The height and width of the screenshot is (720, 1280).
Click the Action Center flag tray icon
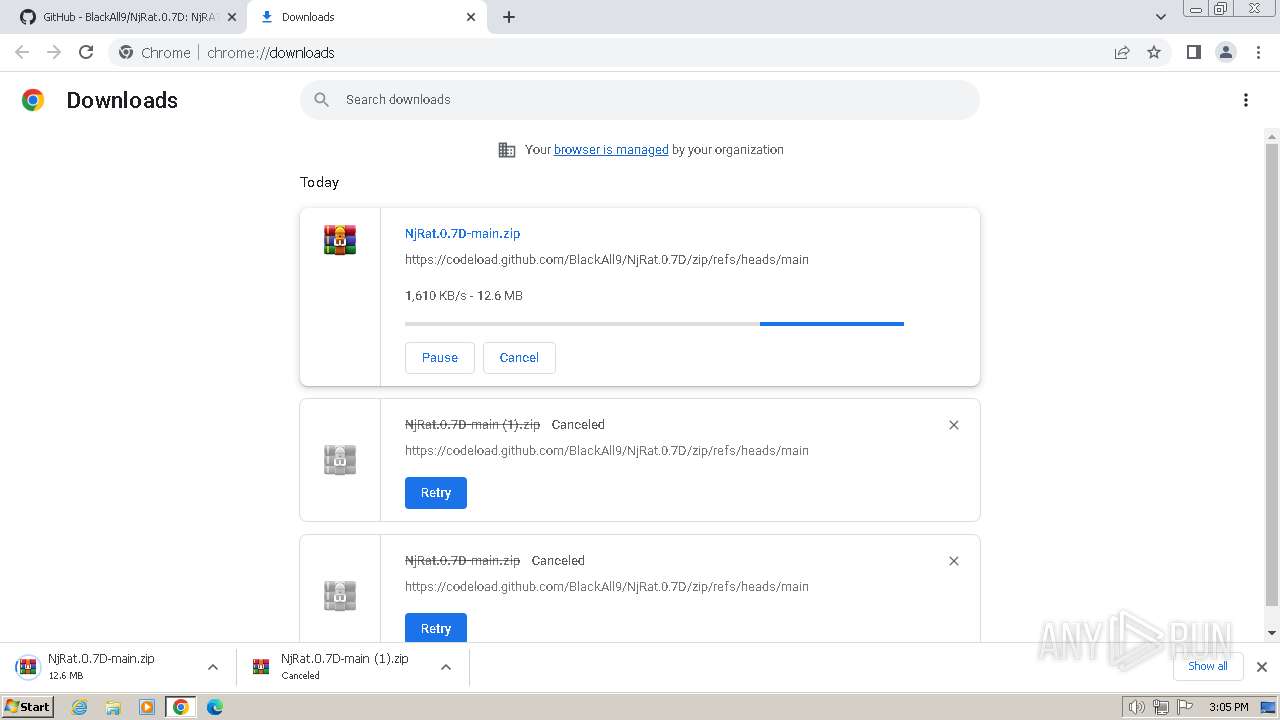click(x=1185, y=707)
